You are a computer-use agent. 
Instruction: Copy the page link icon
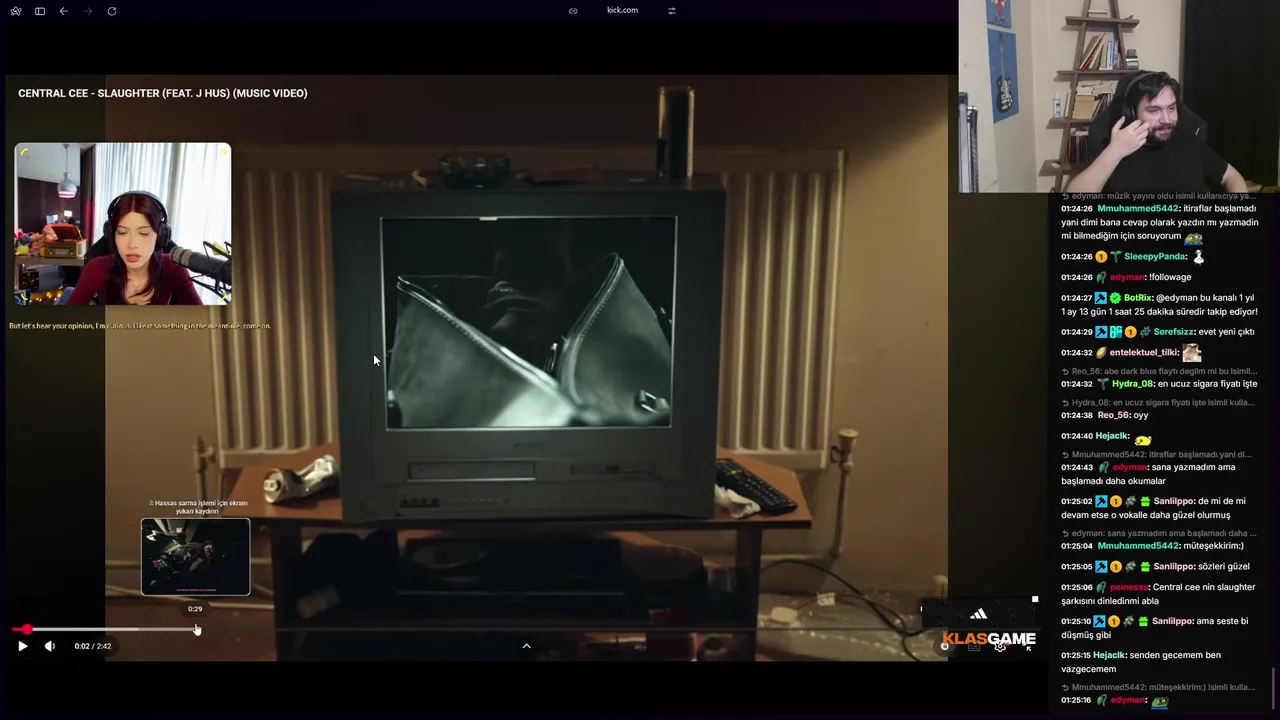tap(573, 11)
